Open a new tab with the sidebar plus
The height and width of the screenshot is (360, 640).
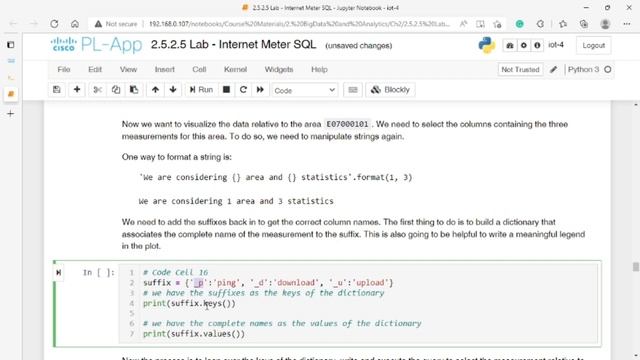(11, 114)
